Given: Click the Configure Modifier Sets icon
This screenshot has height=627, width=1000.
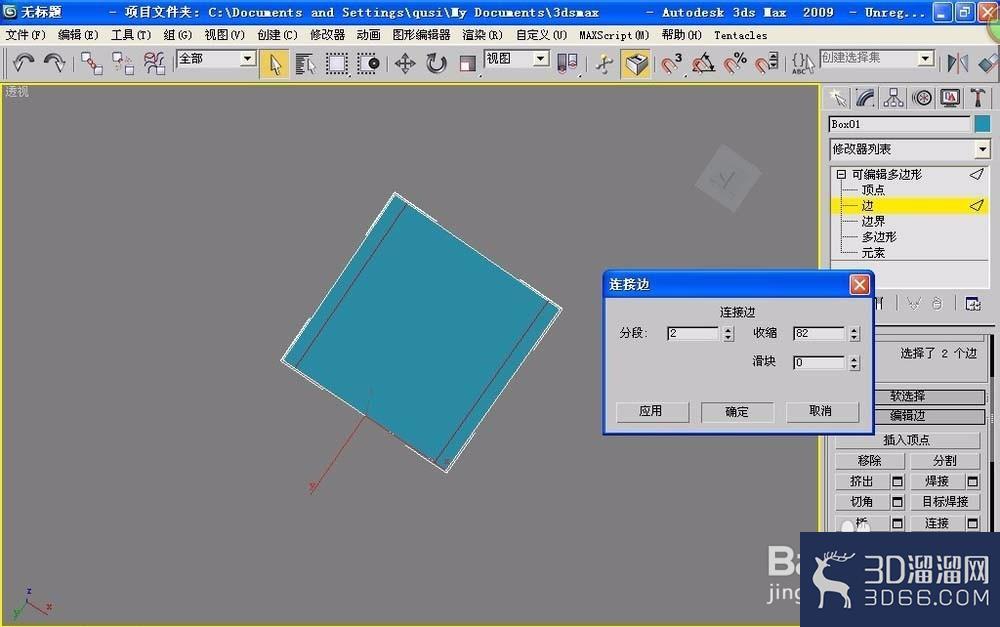Looking at the screenshot, I should (x=973, y=304).
